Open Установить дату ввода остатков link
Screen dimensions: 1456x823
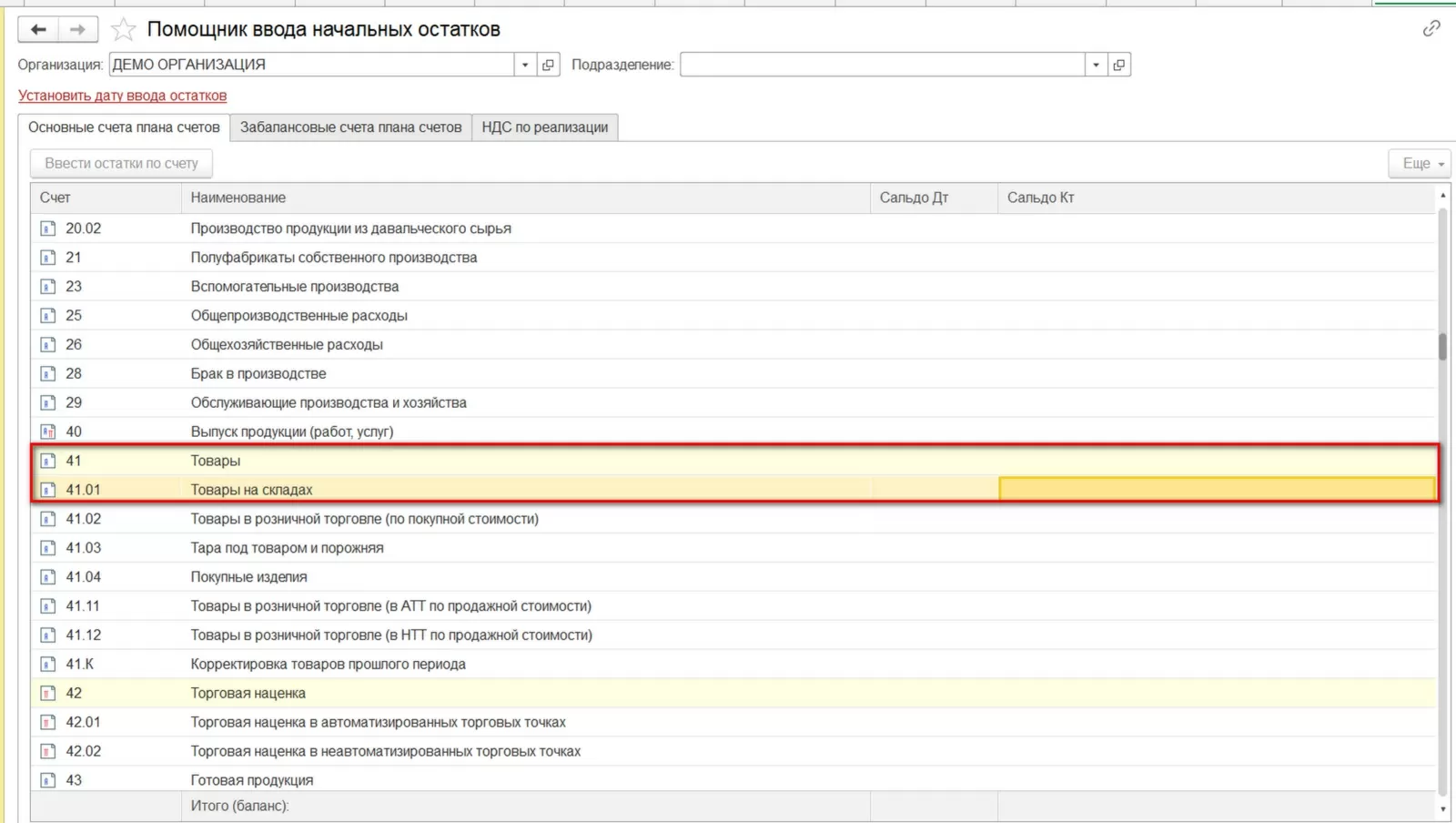coord(122,96)
